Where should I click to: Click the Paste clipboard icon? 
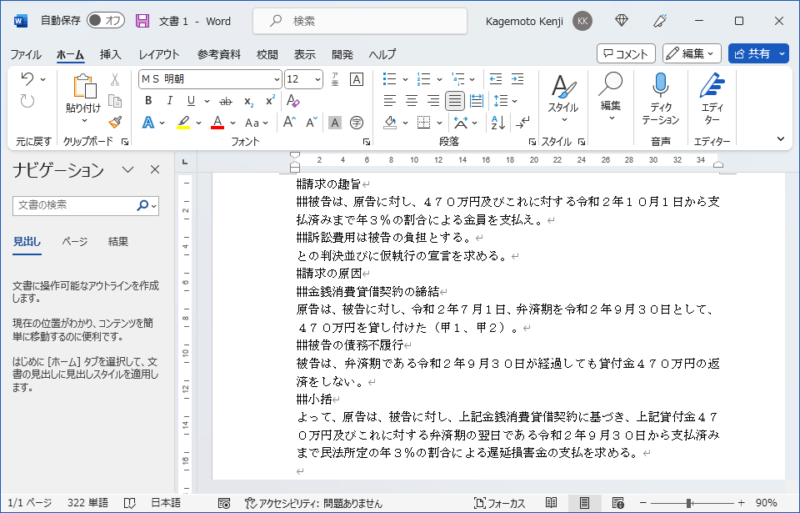[84, 86]
